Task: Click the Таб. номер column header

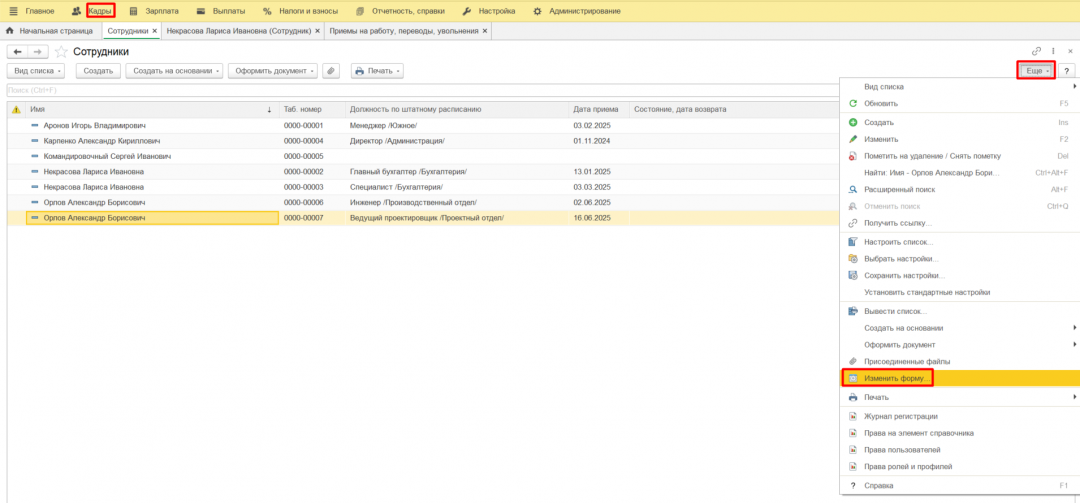Action: [x=313, y=110]
